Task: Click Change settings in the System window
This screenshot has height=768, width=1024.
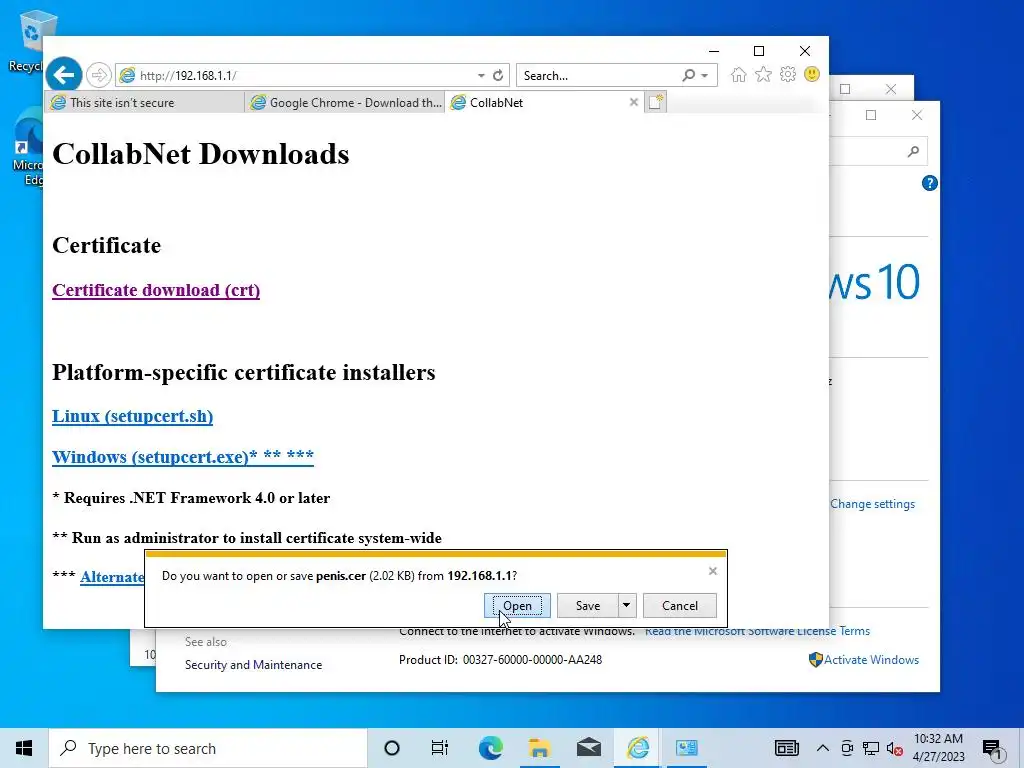Action: (x=872, y=504)
